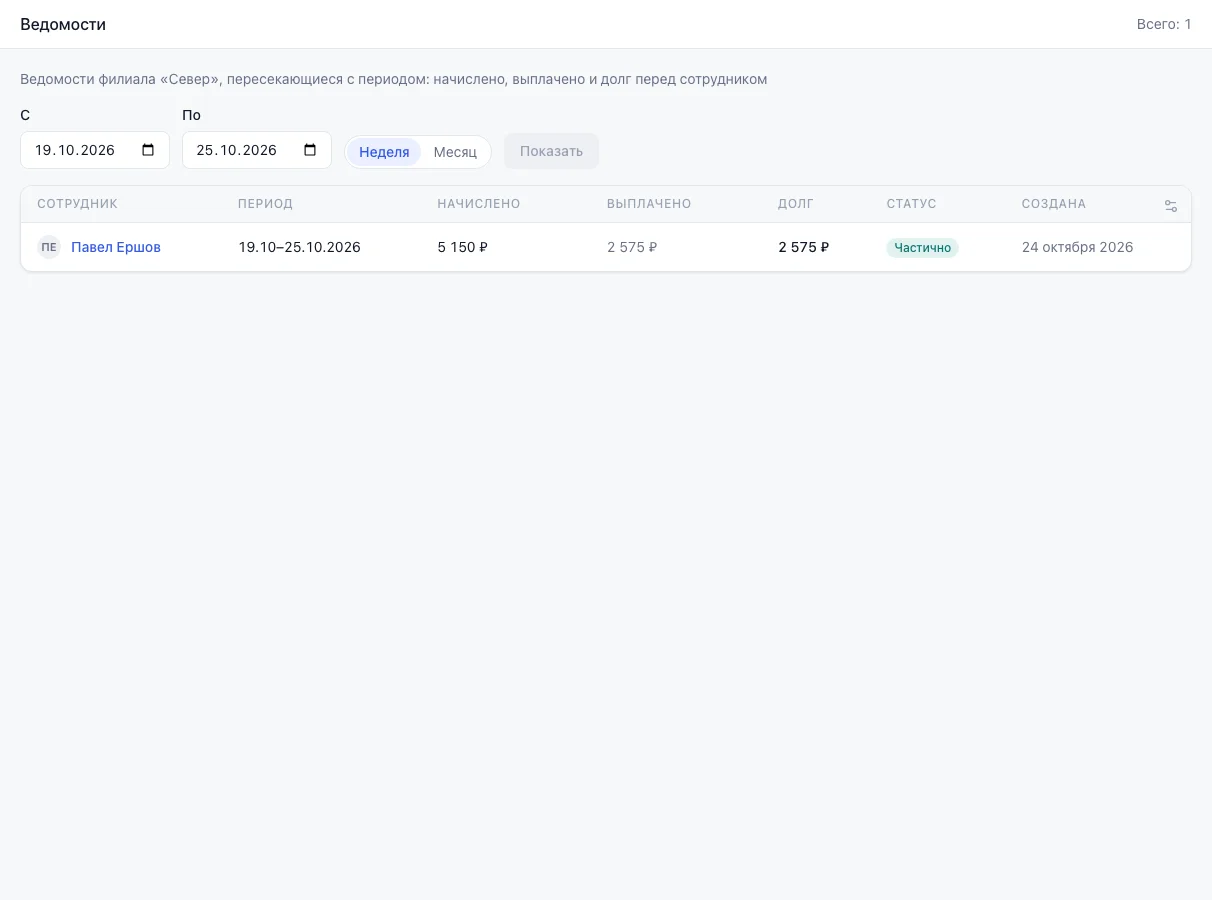The width and height of the screenshot is (1212, 900).
Task: Sort by the Создана column header
Action: (x=1054, y=204)
